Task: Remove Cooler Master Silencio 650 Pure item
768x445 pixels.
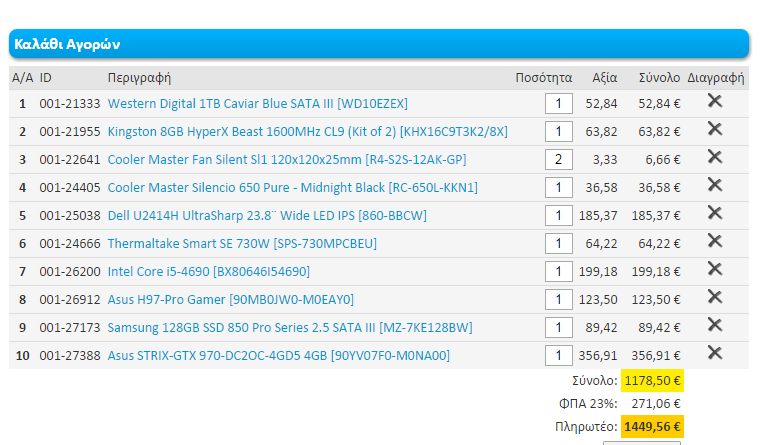Action: [x=715, y=185]
